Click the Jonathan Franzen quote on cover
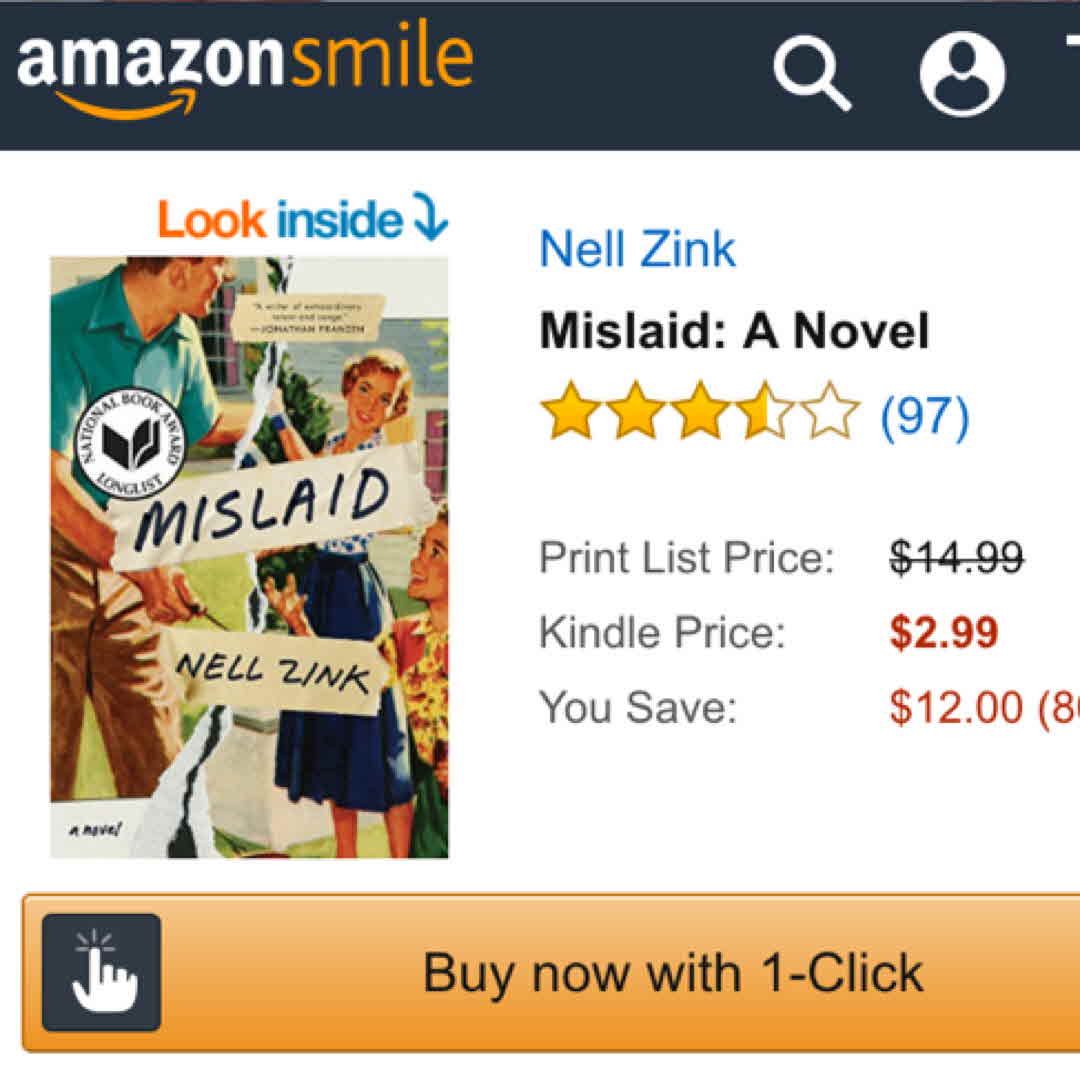 point(317,315)
